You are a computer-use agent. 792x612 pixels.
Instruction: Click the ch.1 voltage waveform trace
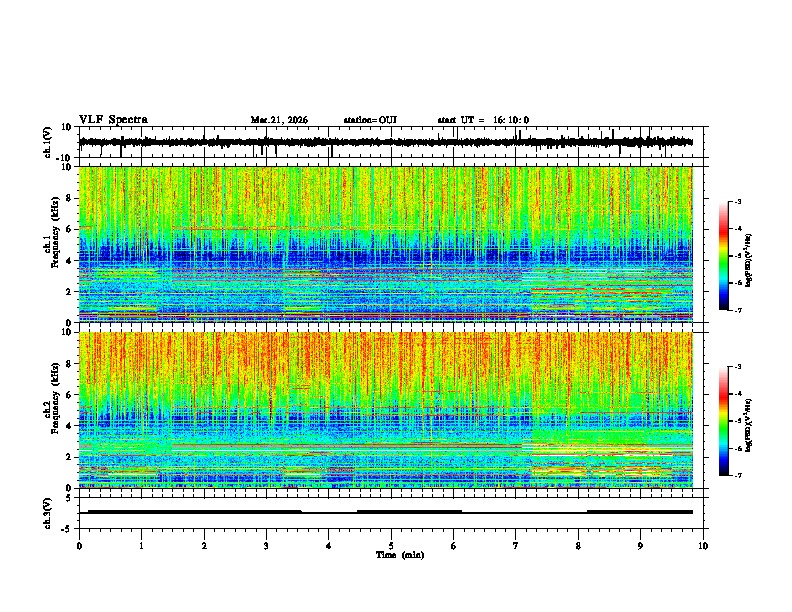[x=386, y=142]
